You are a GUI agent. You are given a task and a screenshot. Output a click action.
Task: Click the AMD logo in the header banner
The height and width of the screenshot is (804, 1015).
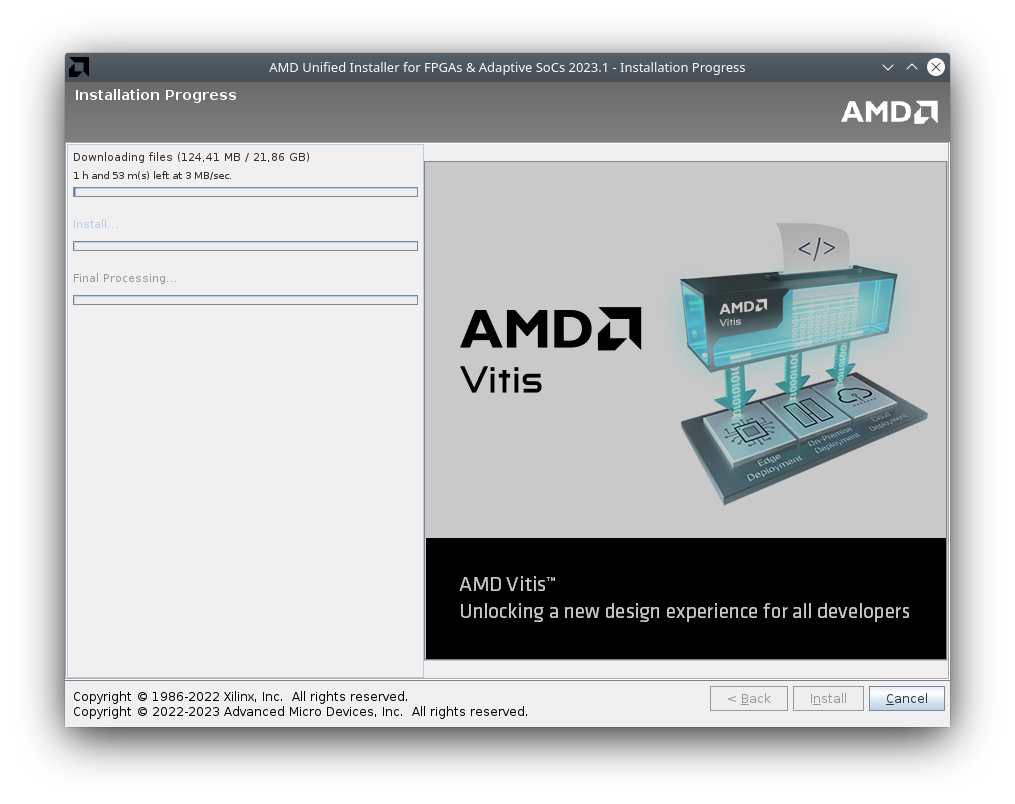tap(888, 112)
